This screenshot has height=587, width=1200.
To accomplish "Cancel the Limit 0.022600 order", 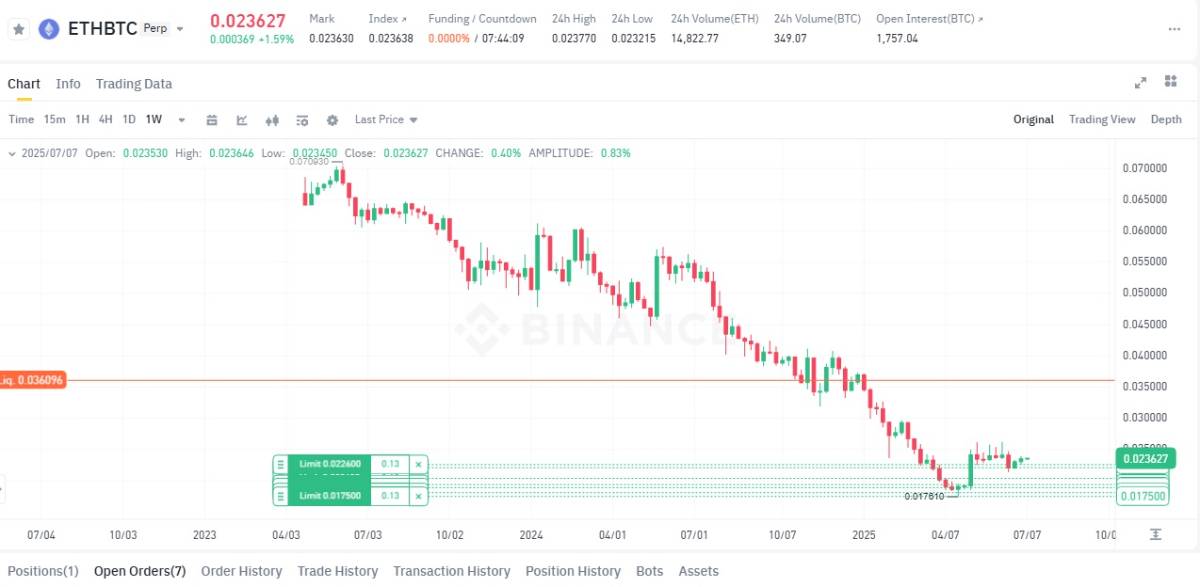I will (419, 464).
